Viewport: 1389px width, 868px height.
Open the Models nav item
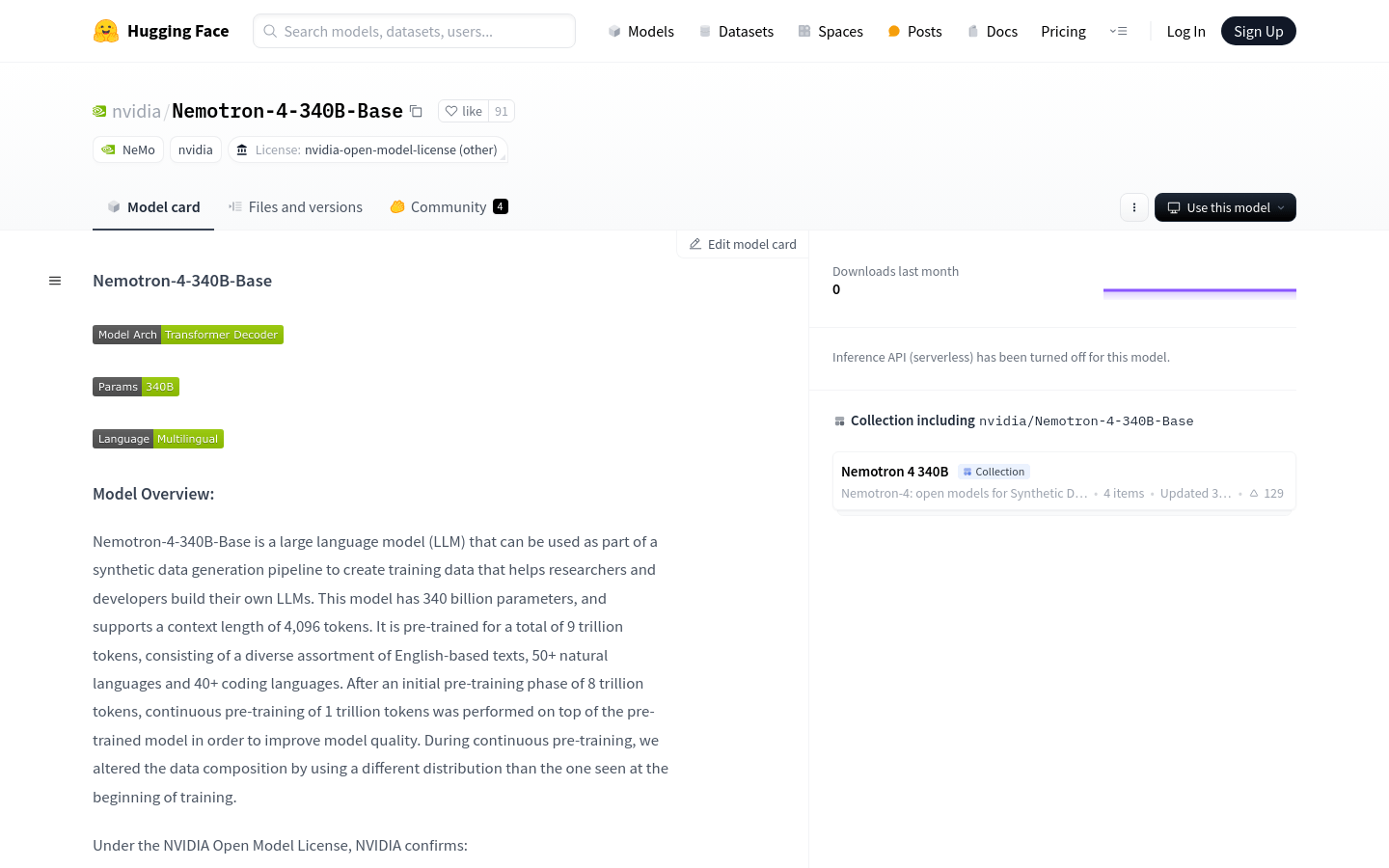tap(640, 31)
